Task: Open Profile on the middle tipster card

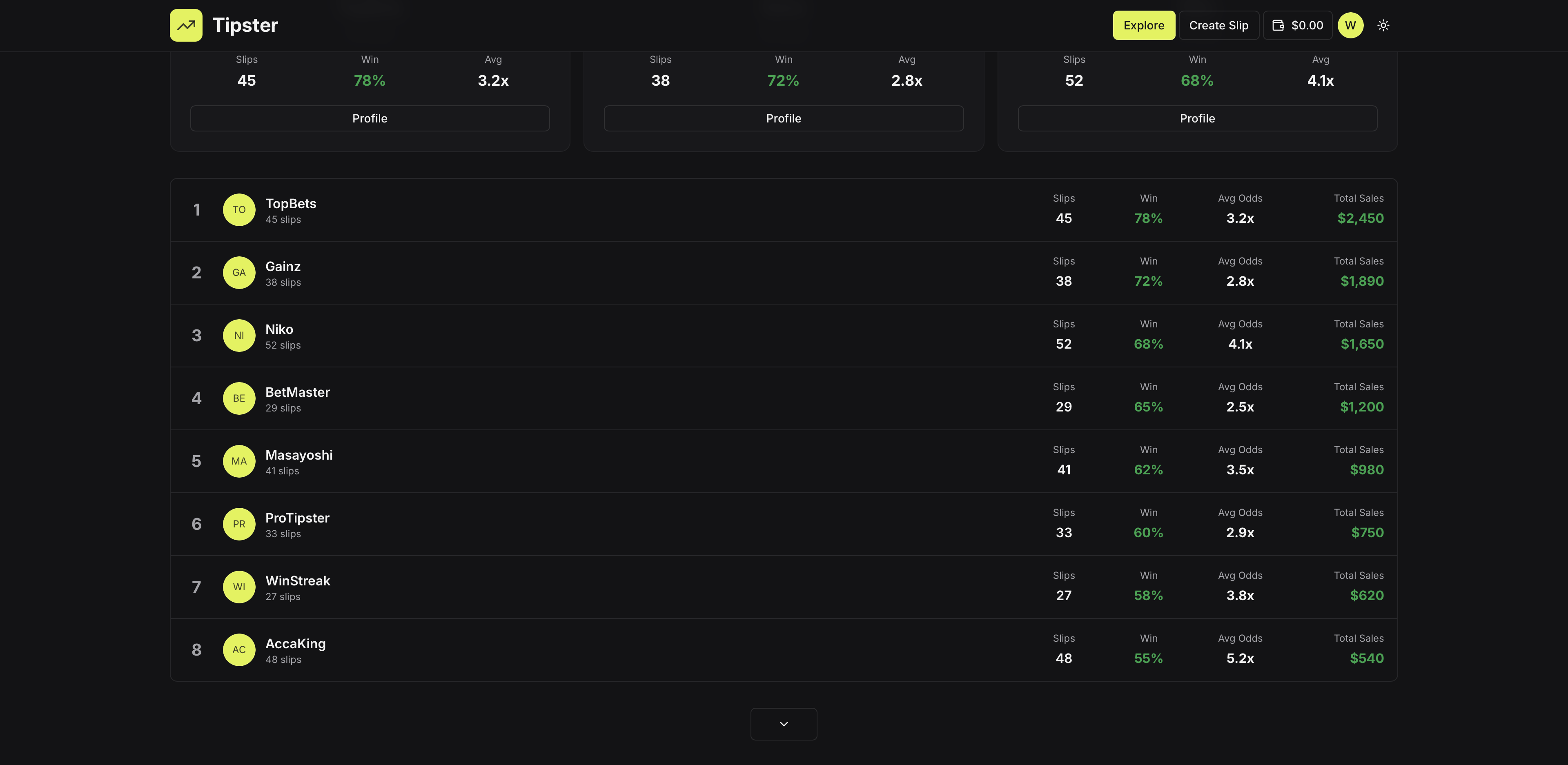Action: (x=784, y=118)
